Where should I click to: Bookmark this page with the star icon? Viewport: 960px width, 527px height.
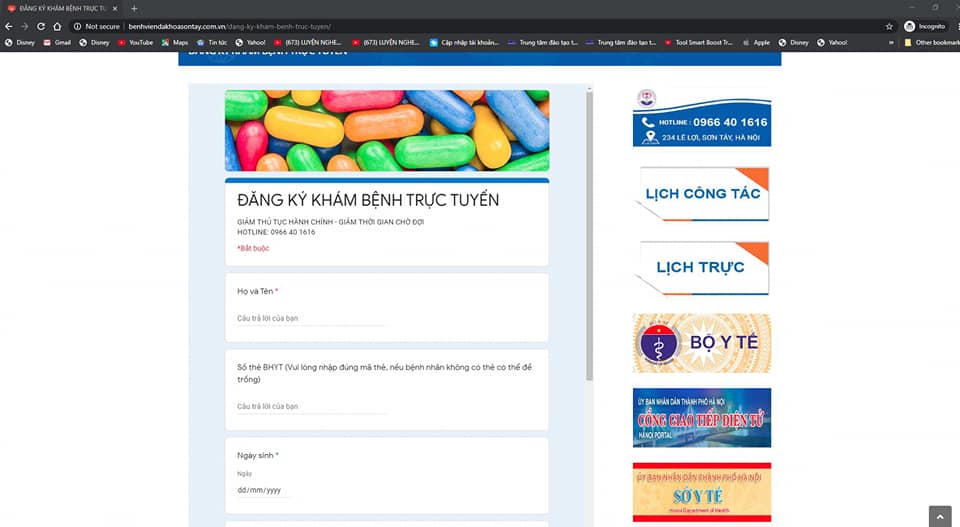[x=889, y=26]
